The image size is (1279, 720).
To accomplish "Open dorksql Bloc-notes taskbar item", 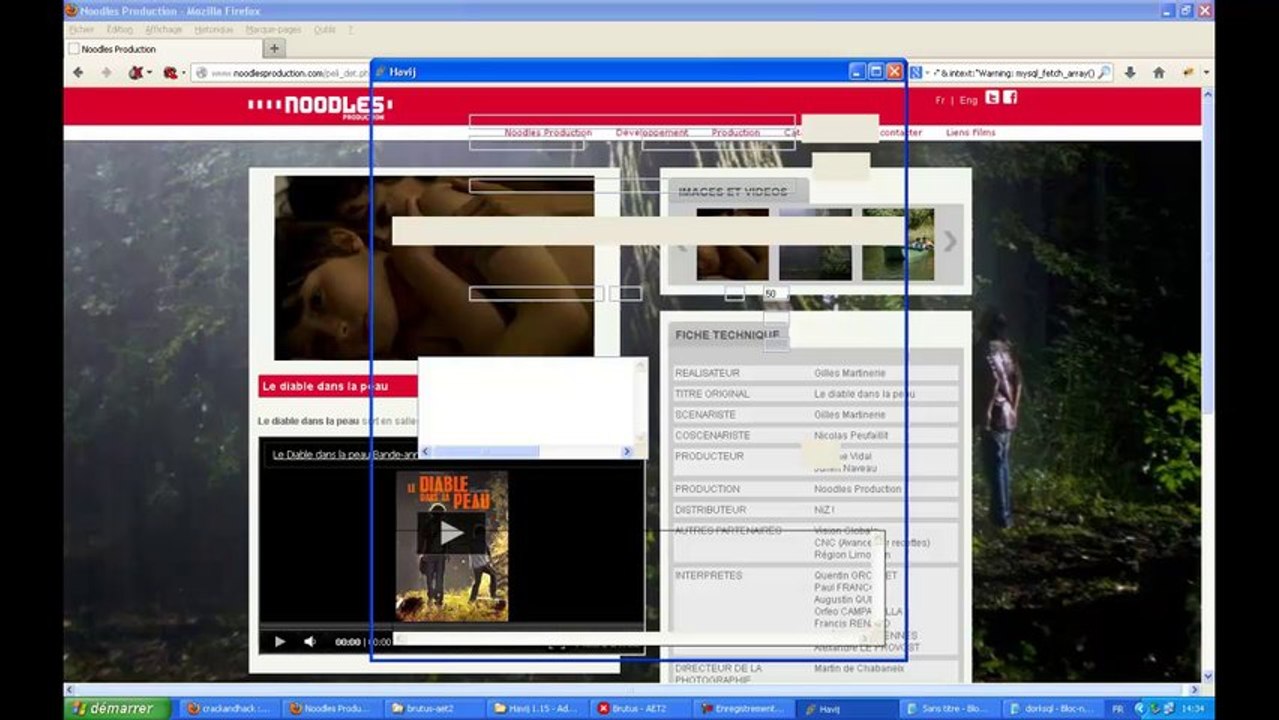I will pyautogui.click(x=1052, y=708).
